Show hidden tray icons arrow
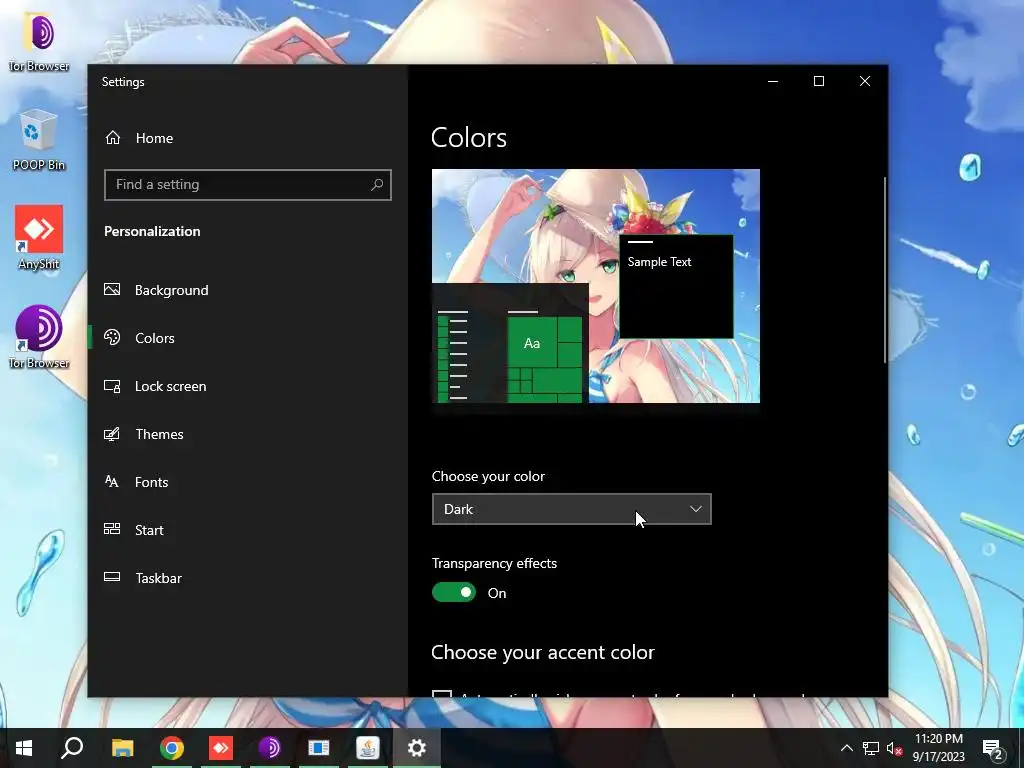 (846, 748)
